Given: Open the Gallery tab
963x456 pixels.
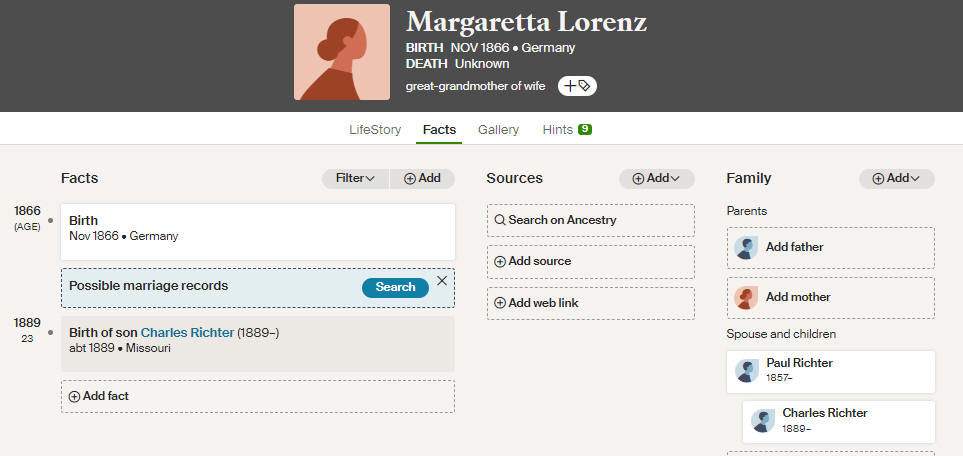Looking at the screenshot, I should [499, 130].
